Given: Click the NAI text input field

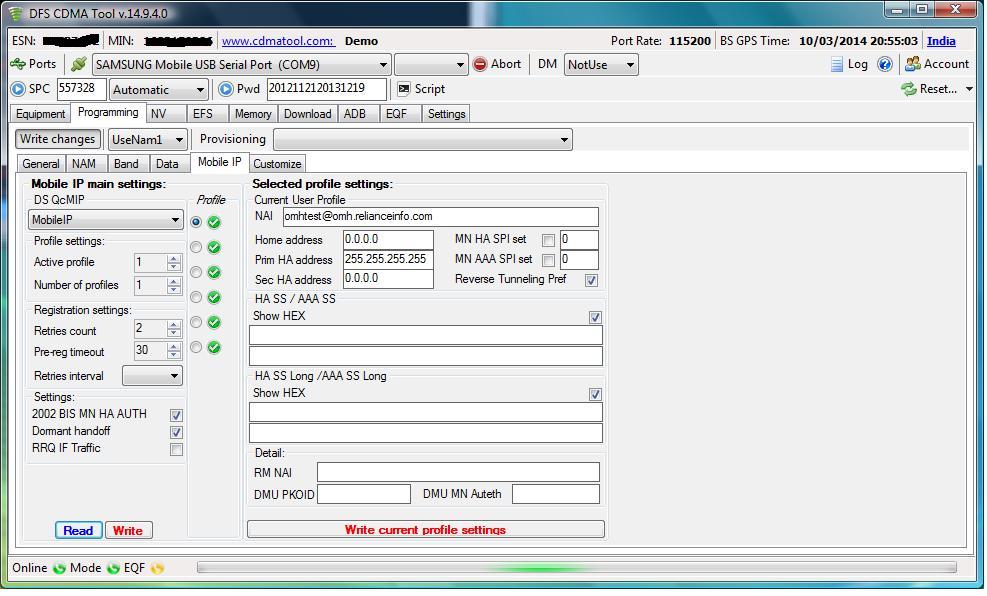Looking at the screenshot, I should click(x=440, y=216).
